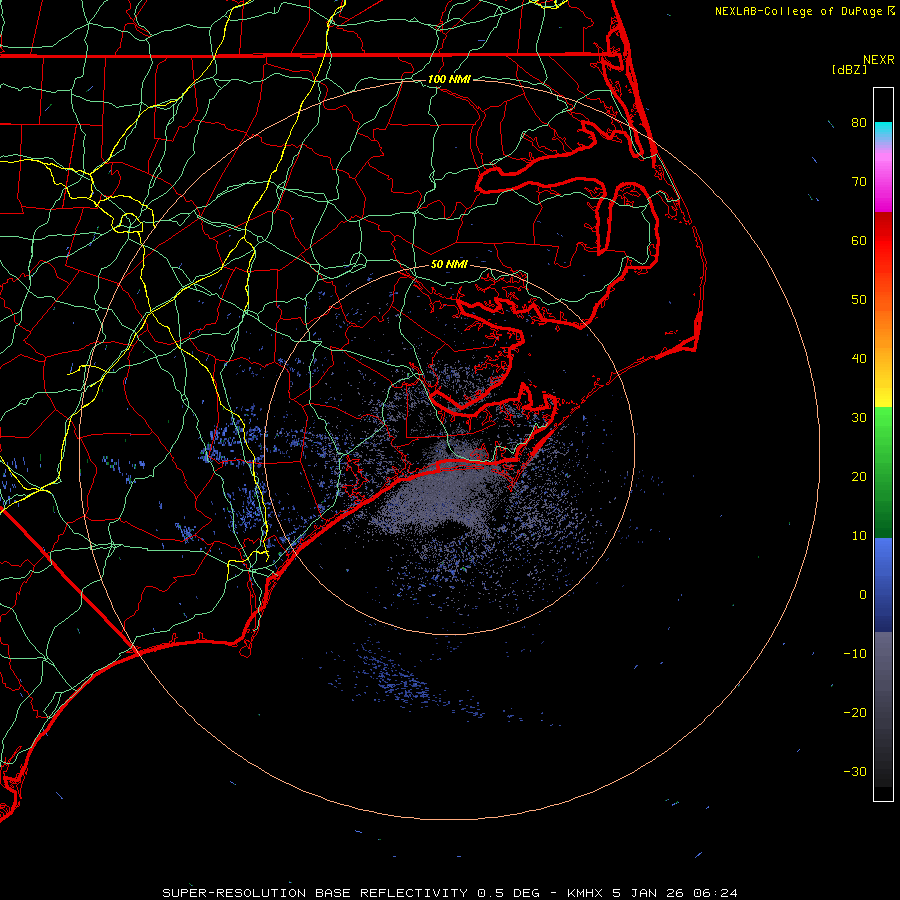
Task: Click the 30 dBZ scale value
Action: (x=859, y=418)
